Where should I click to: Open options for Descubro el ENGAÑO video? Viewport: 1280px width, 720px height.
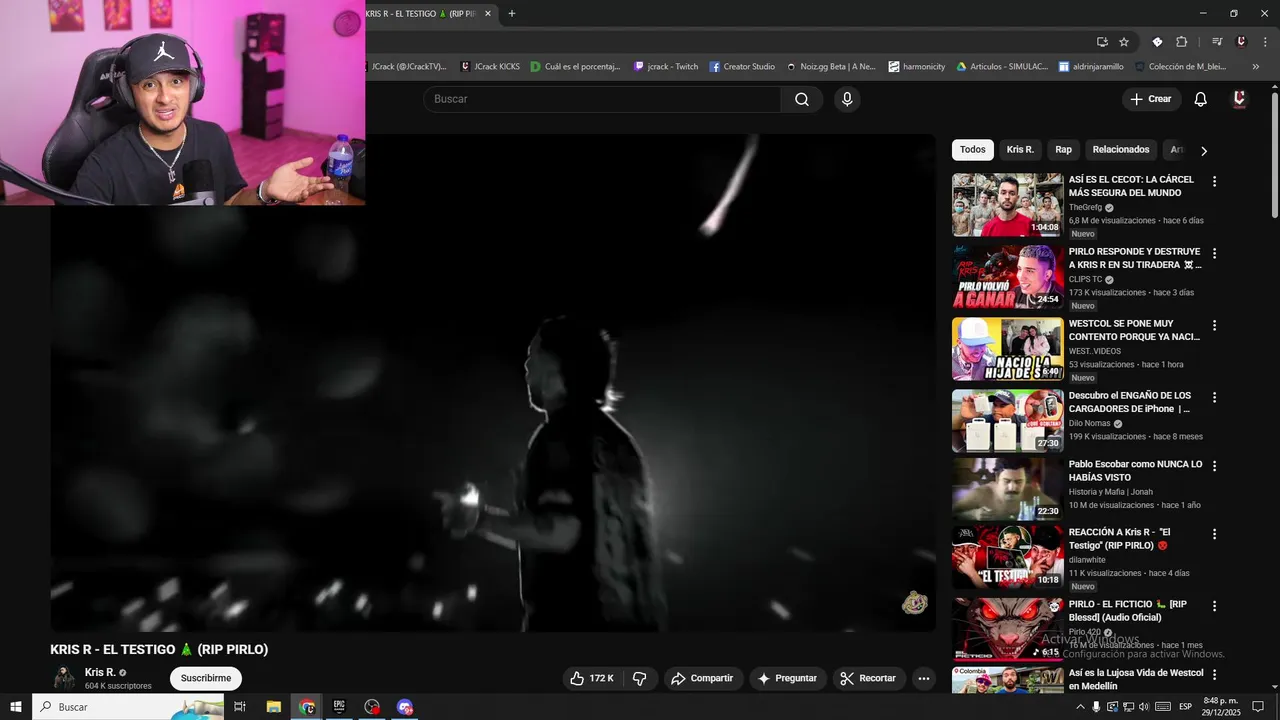(1215, 398)
